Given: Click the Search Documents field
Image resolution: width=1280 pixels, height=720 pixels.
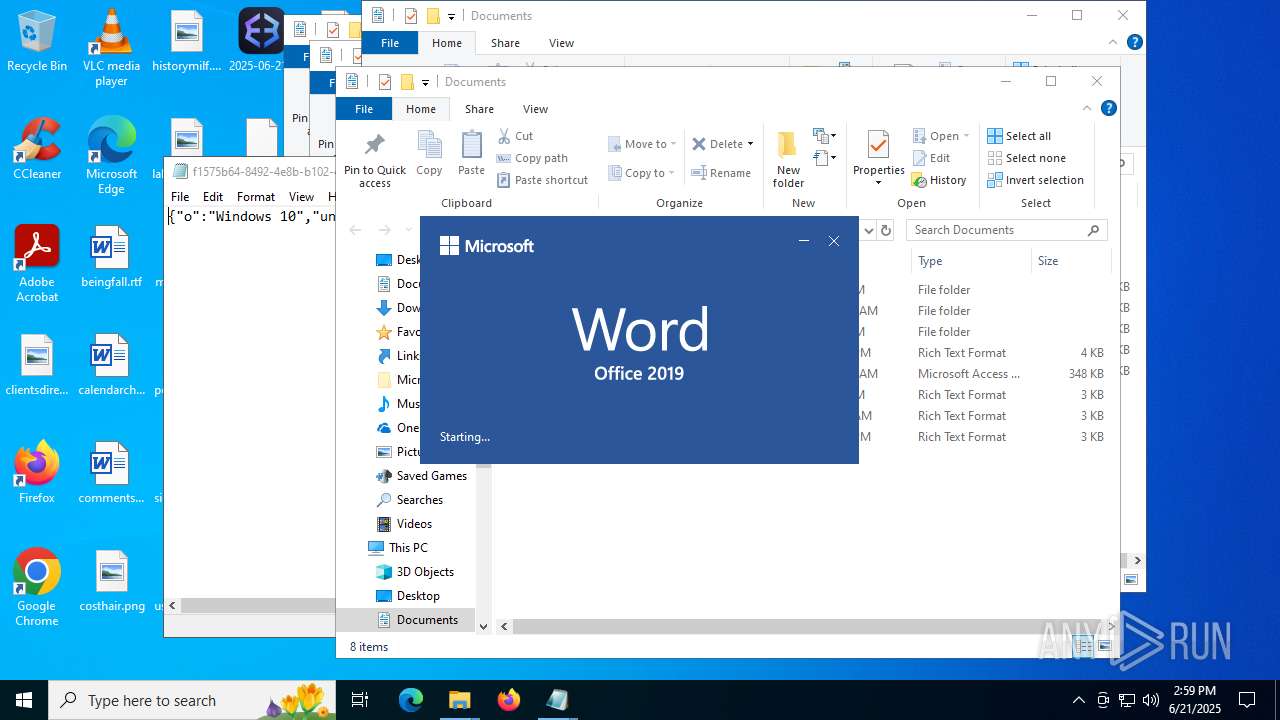Looking at the screenshot, I should pyautogui.click(x=1007, y=230).
